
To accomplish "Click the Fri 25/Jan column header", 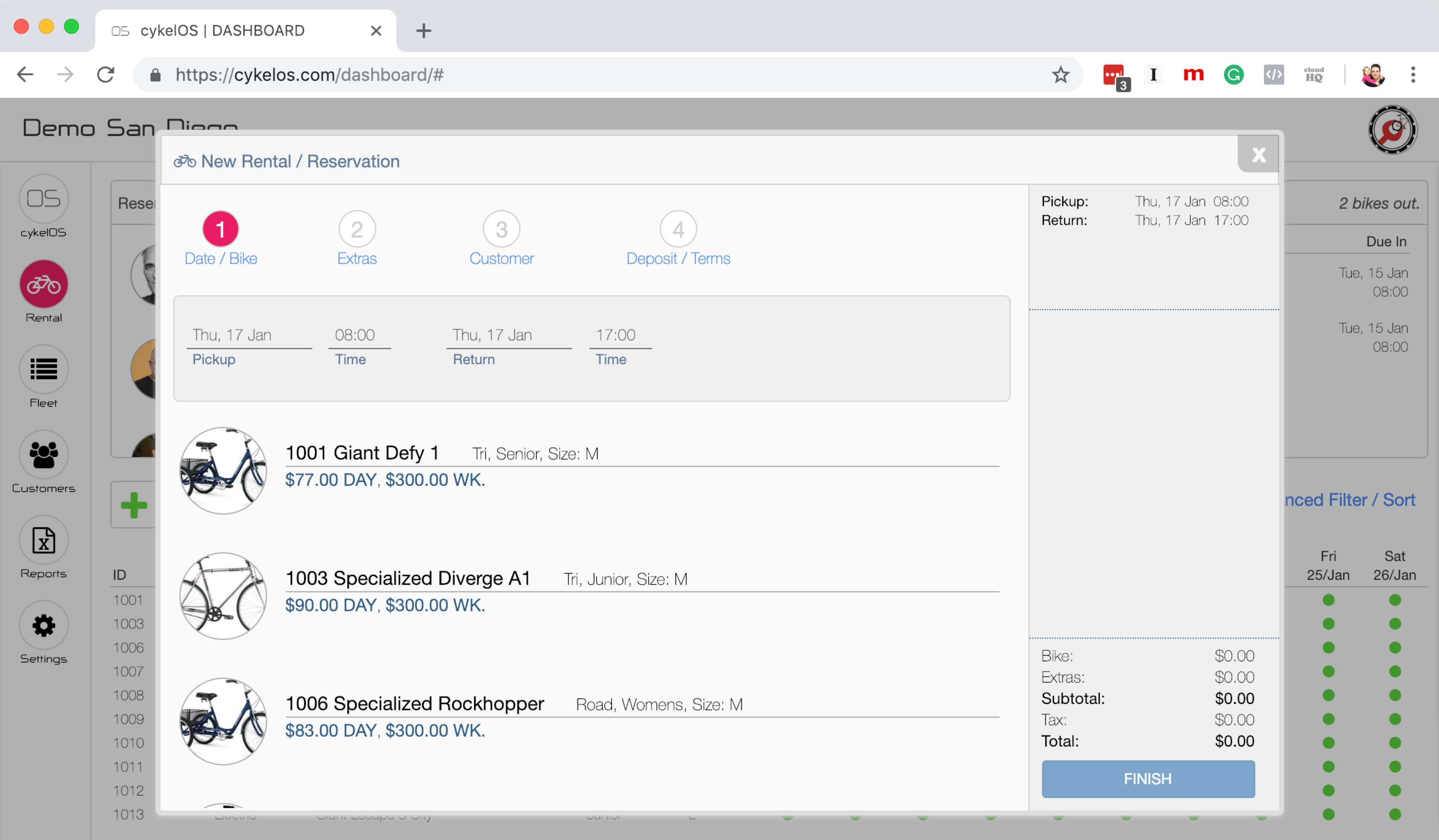I will click(x=1328, y=565).
